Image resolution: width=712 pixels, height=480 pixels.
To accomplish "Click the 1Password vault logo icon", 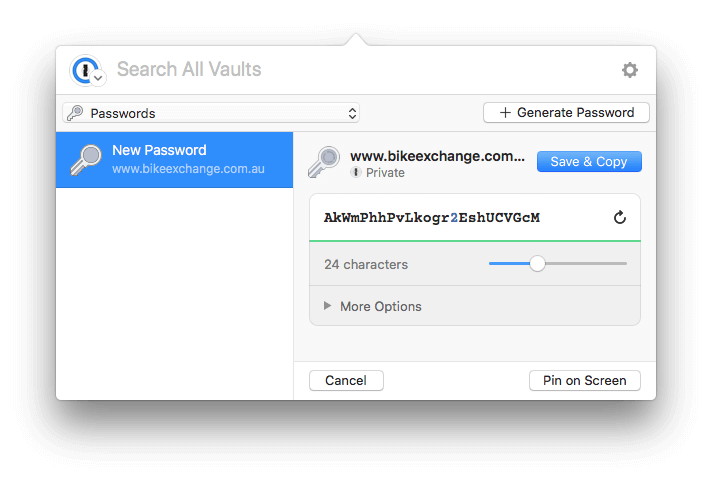I will click(x=84, y=70).
